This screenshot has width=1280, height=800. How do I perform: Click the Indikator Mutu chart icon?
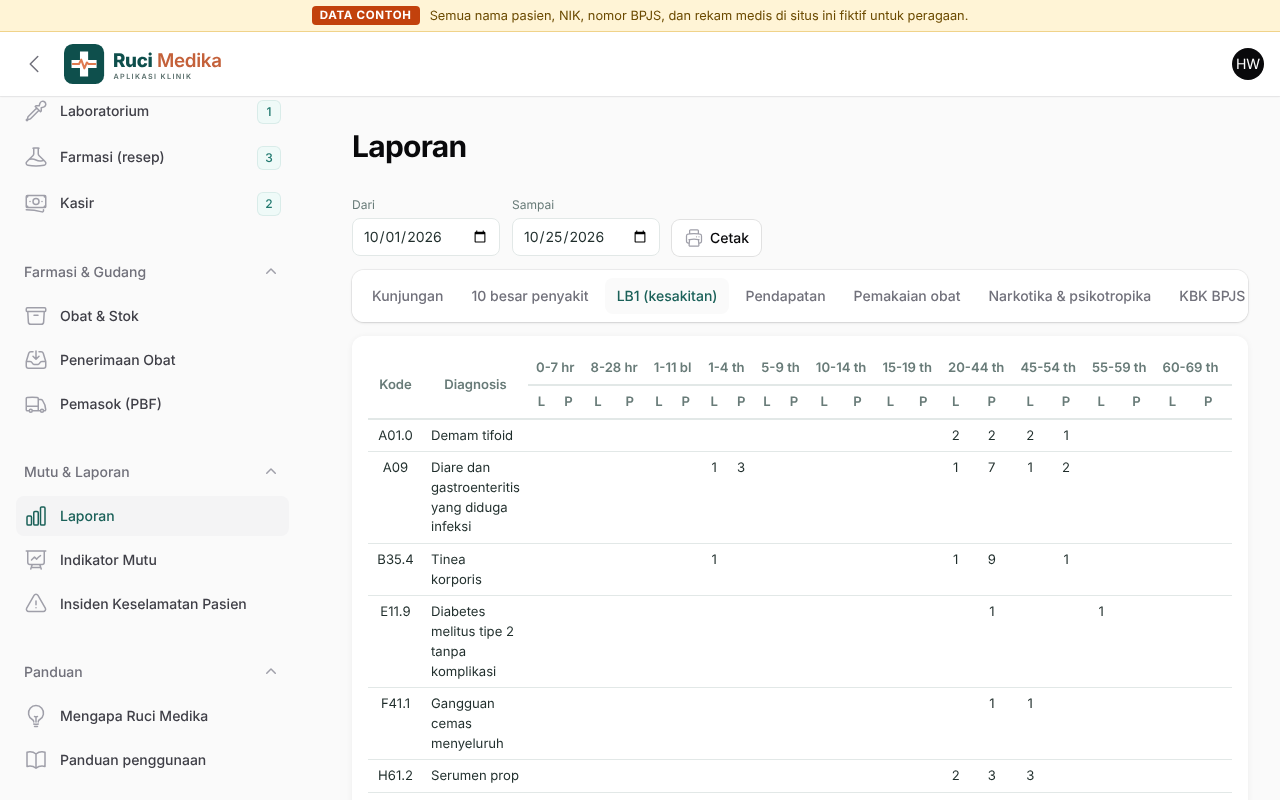click(x=36, y=560)
